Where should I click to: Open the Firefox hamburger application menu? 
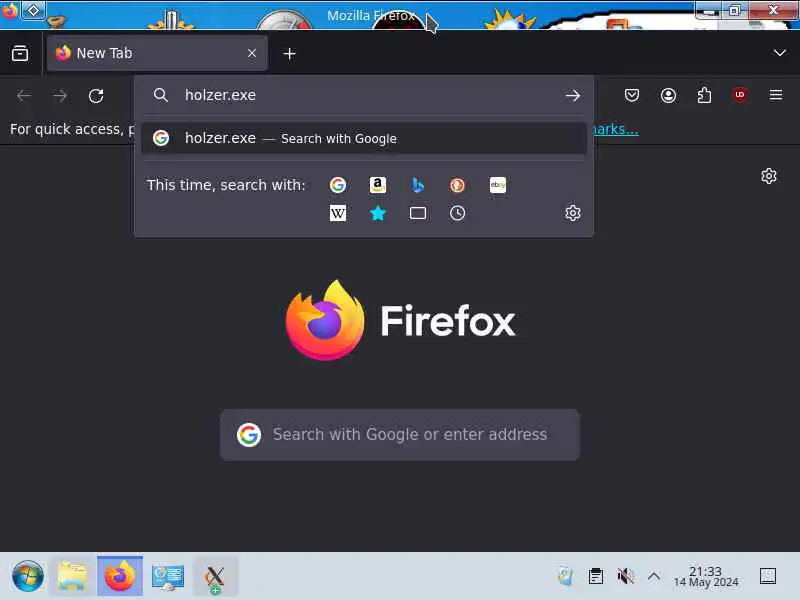pyautogui.click(x=776, y=95)
